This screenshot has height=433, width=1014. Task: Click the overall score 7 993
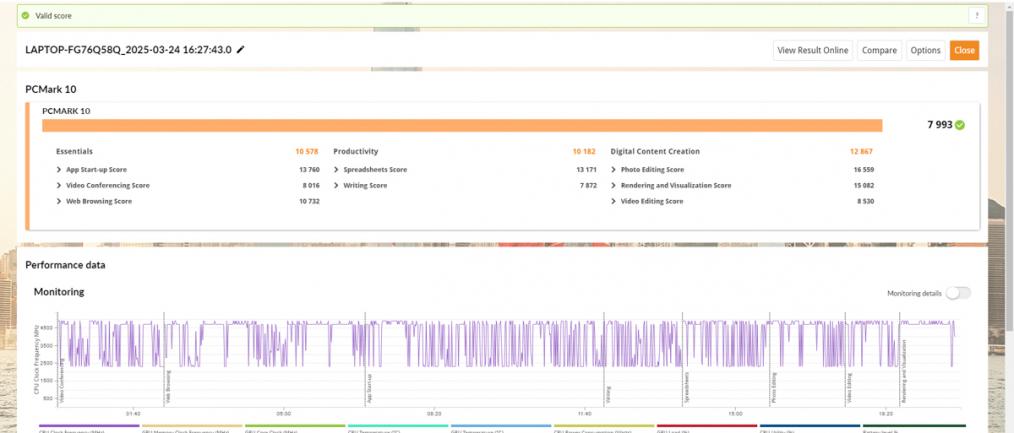coord(940,125)
